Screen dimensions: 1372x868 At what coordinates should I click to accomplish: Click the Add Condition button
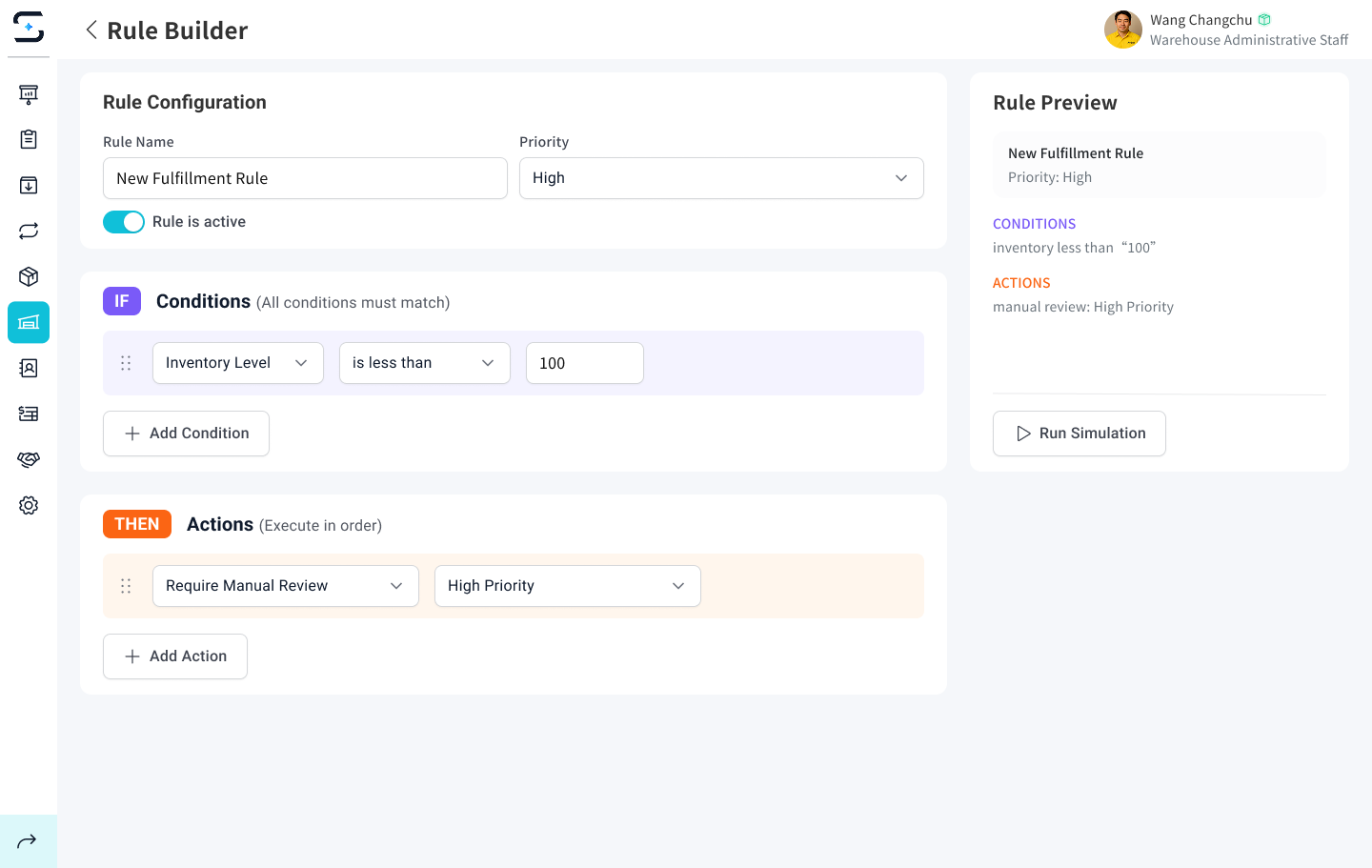(186, 434)
